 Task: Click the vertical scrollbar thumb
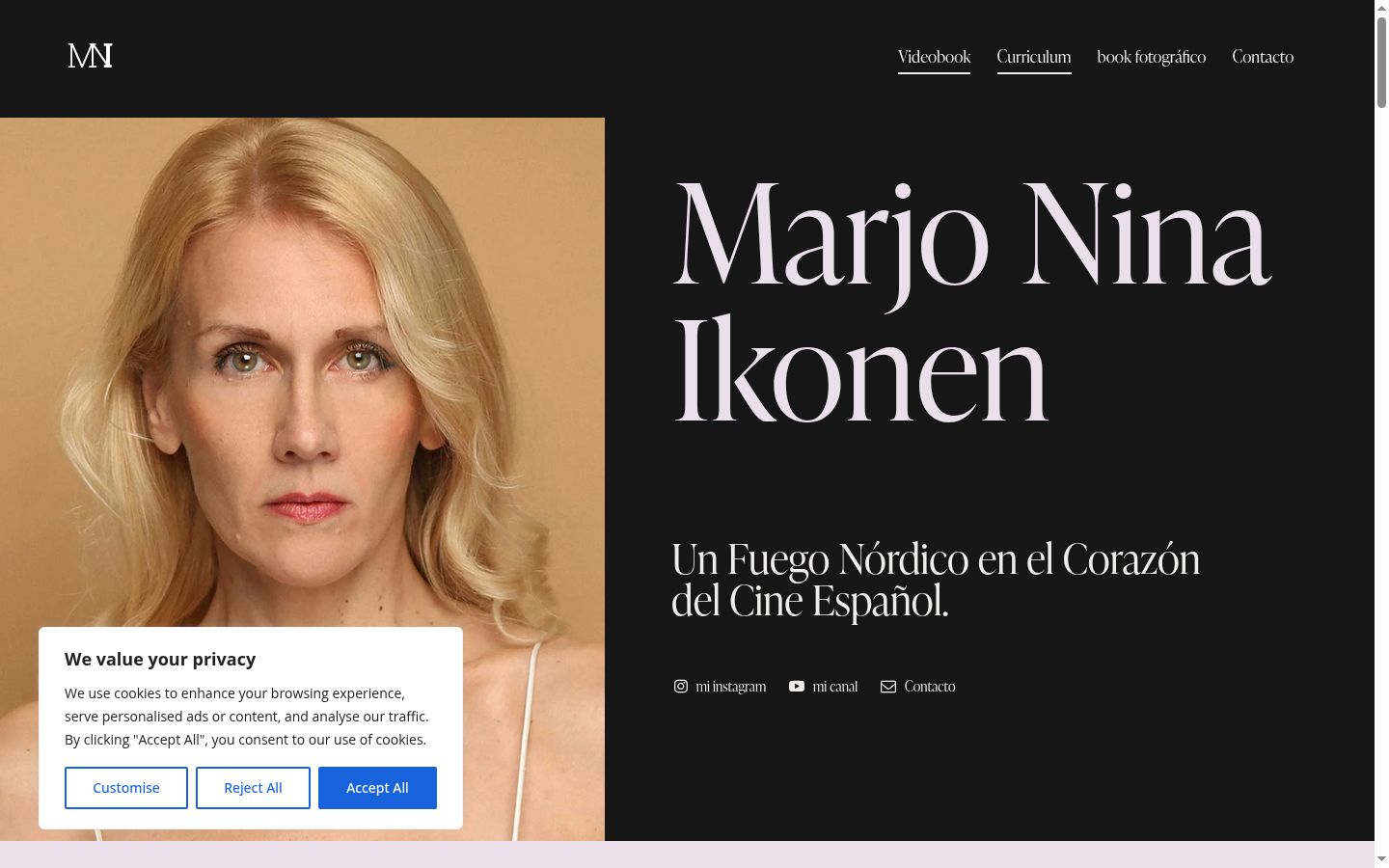(x=1381, y=63)
